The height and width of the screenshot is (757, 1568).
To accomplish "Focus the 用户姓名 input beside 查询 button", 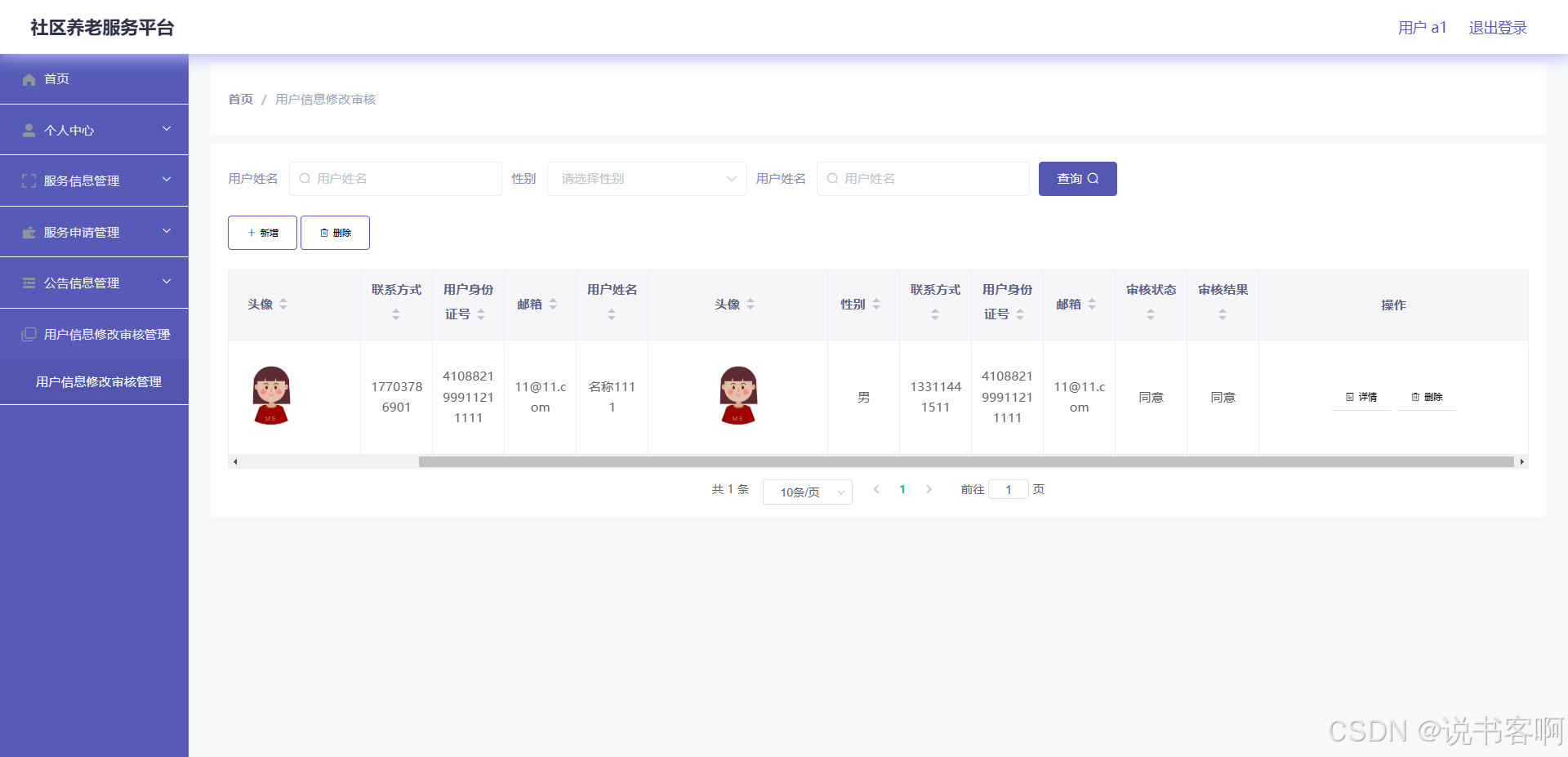I will 923,179.
